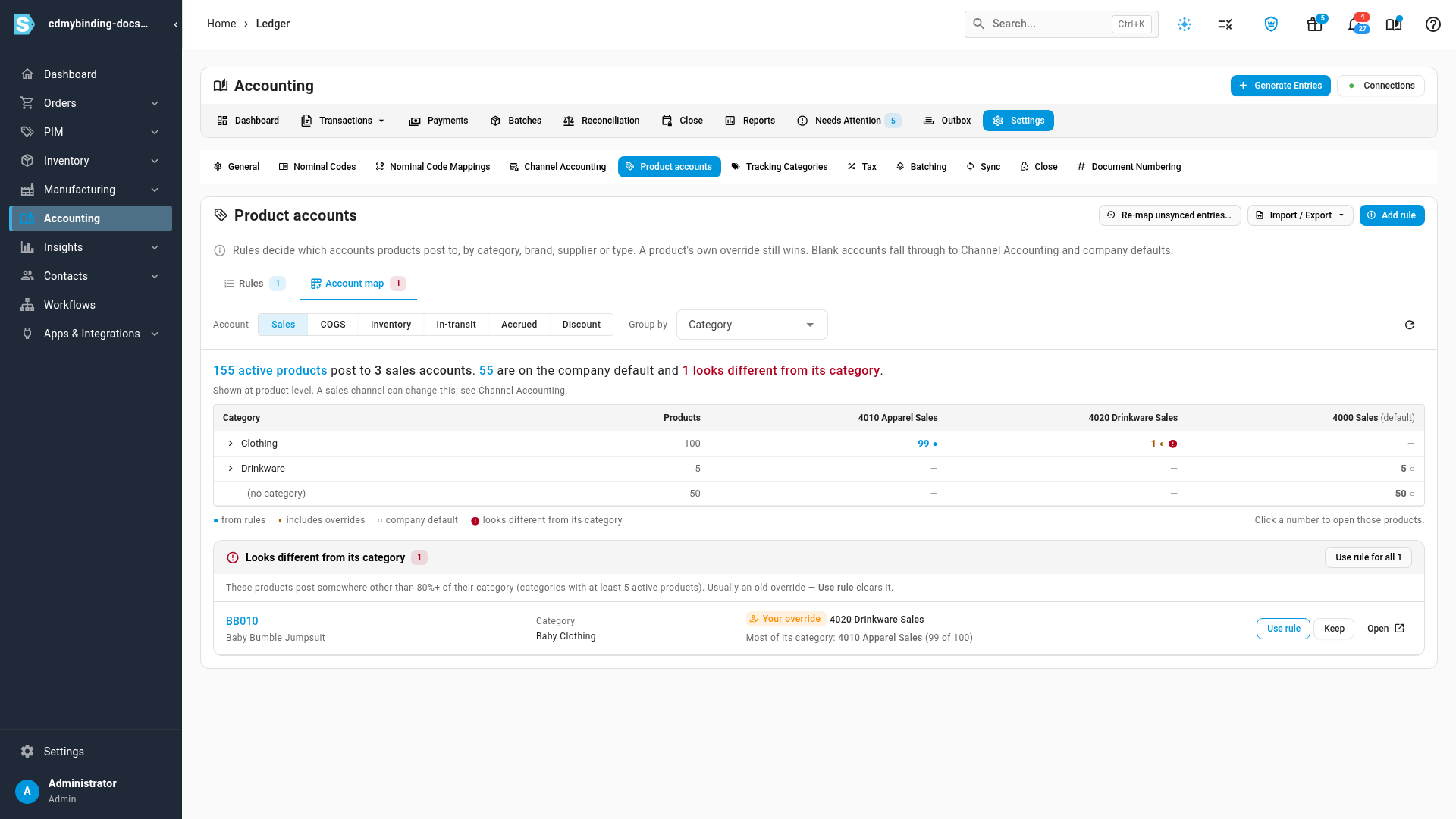Select the COGS account toggle
The image size is (1456, 819).
(x=333, y=325)
